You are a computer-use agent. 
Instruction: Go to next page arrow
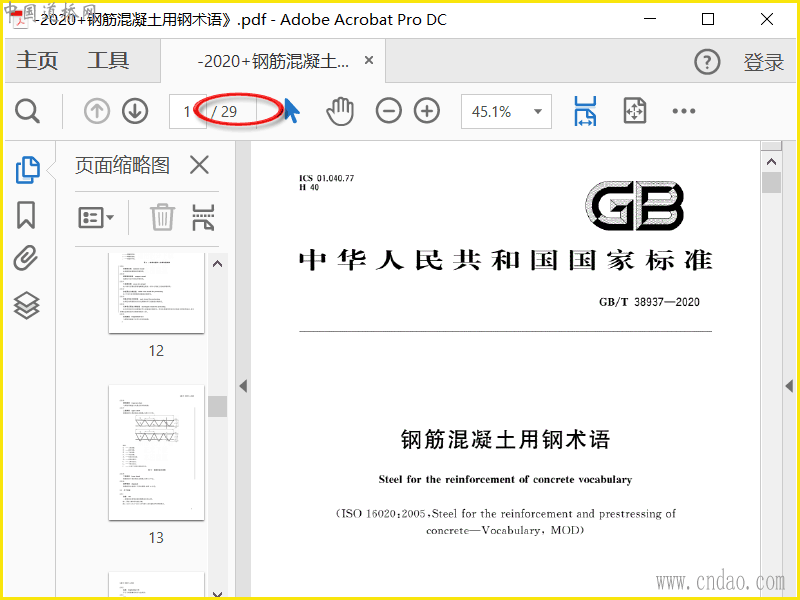135,111
